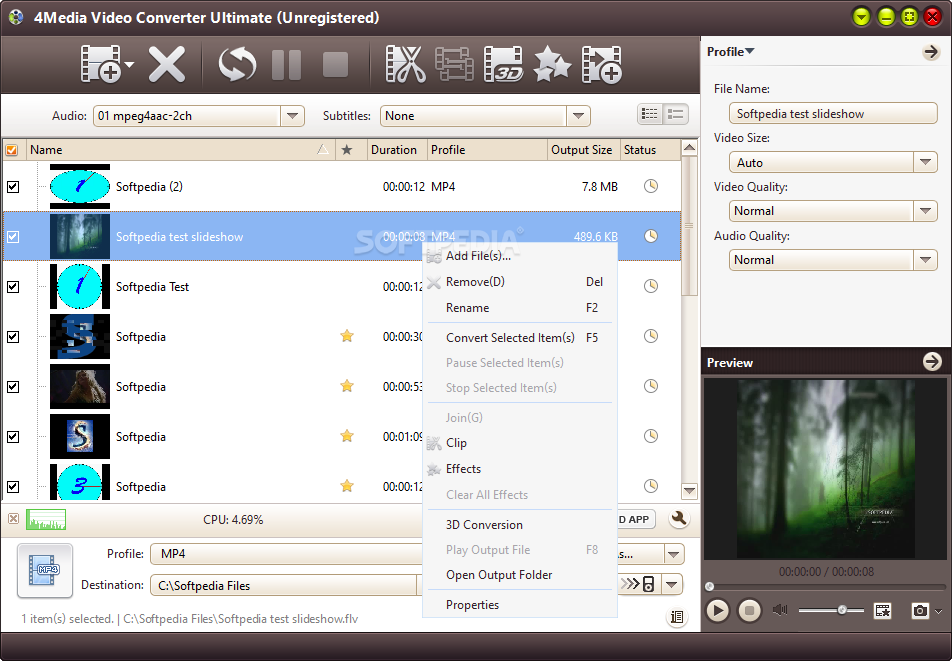952x661 pixels.
Task: Sort by the Duration column header
Action: coord(396,150)
